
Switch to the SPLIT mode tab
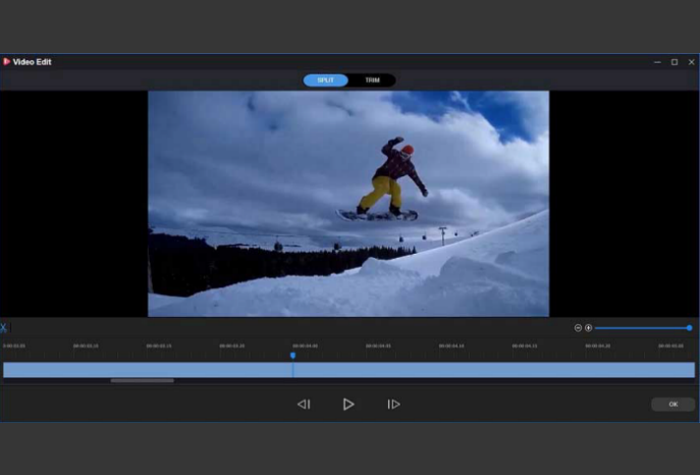325,80
